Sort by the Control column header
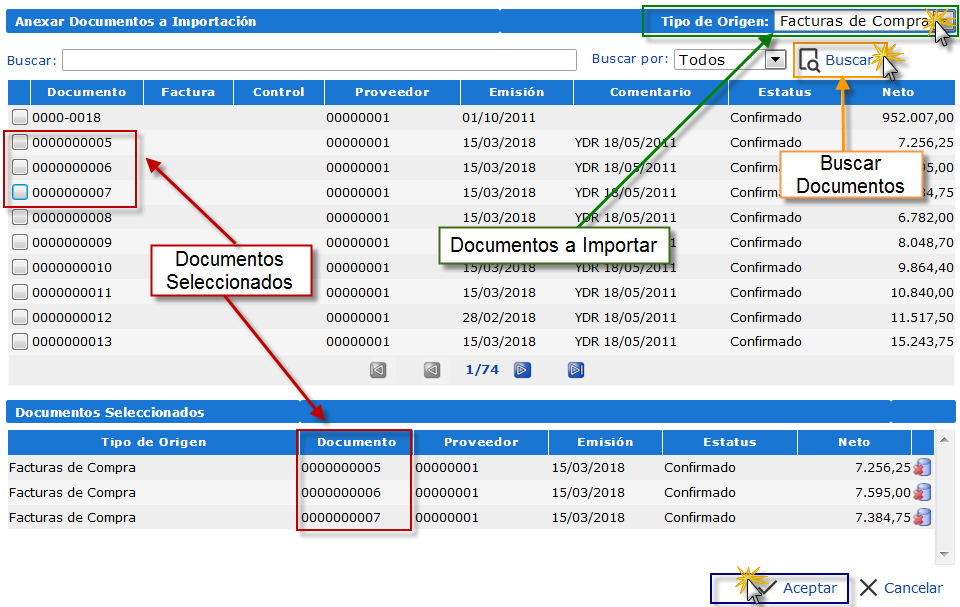Image resolution: width=960 pixels, height=607 pixels. pyautogui.click(x=279, y=92)
